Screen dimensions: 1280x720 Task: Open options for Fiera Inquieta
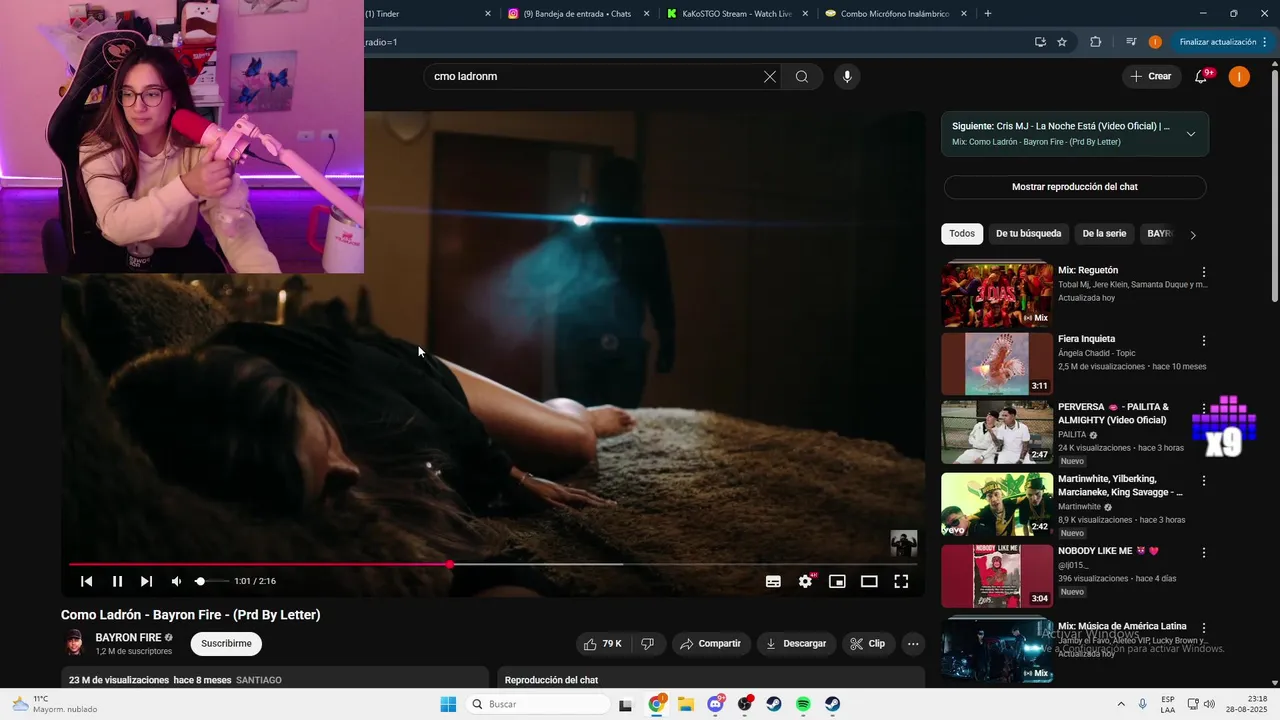pos(1204,341)
